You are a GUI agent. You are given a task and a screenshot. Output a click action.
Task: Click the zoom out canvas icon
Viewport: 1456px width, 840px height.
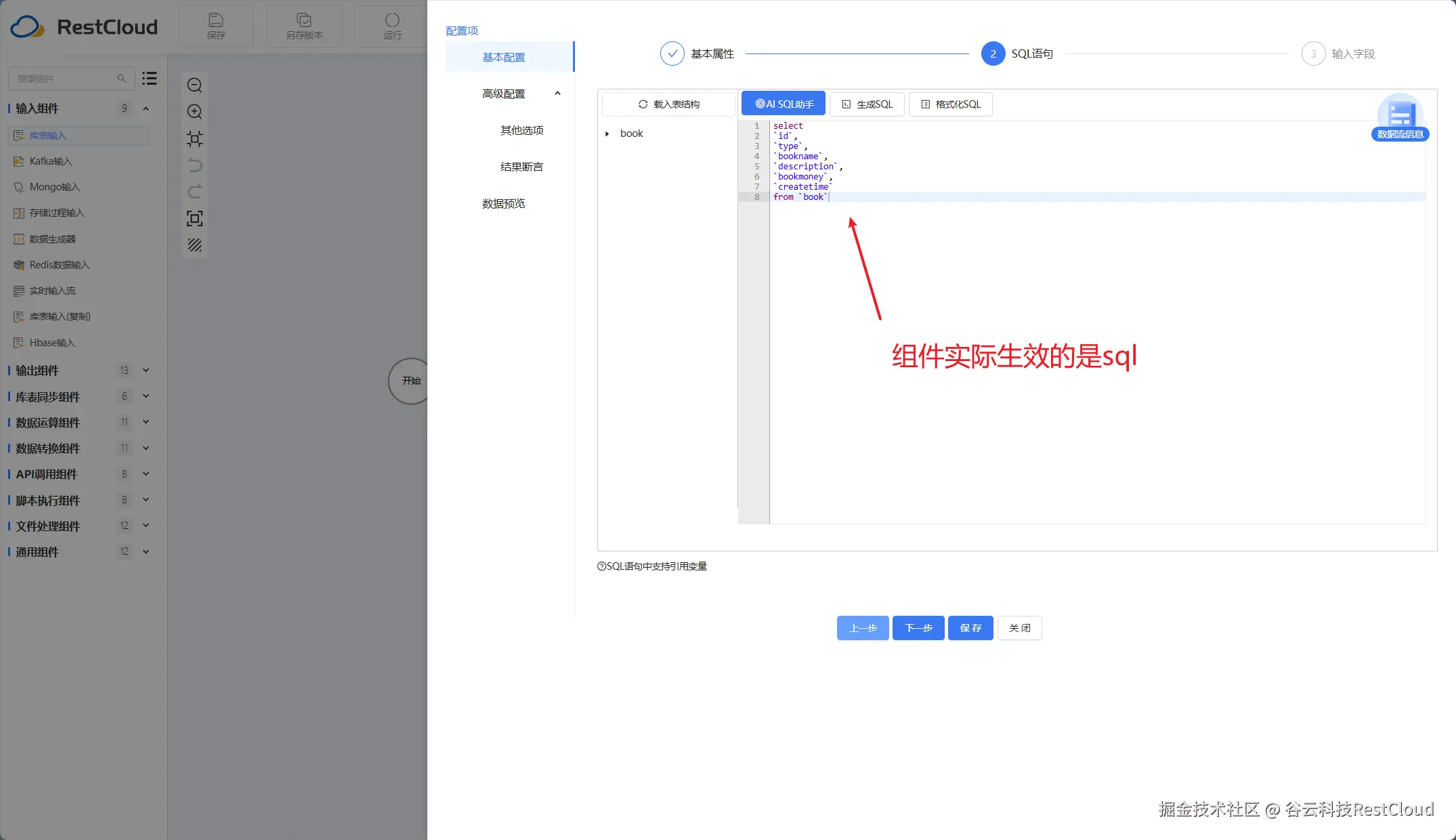pos(194,85)
